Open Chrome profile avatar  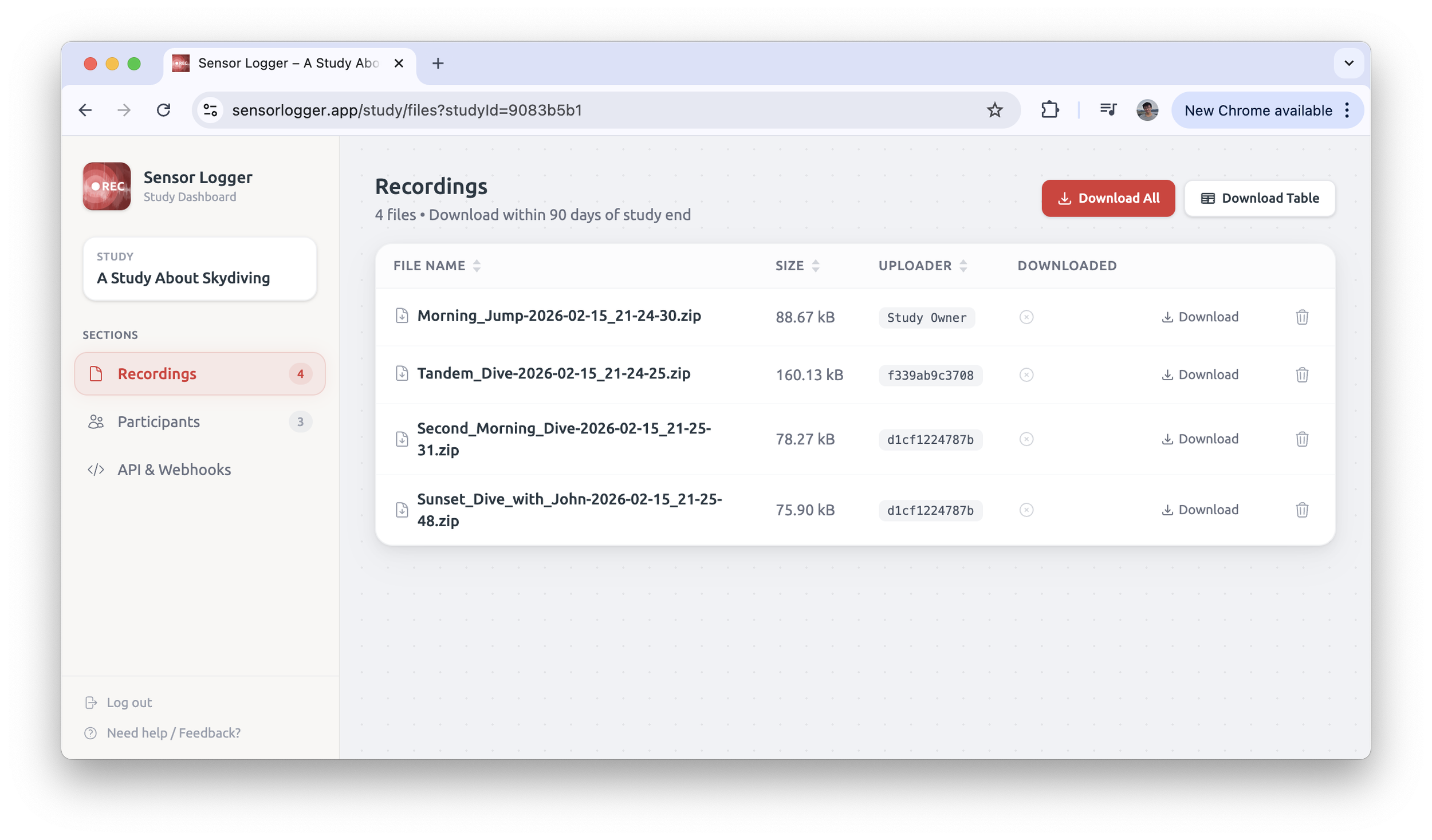(1147, 110)
